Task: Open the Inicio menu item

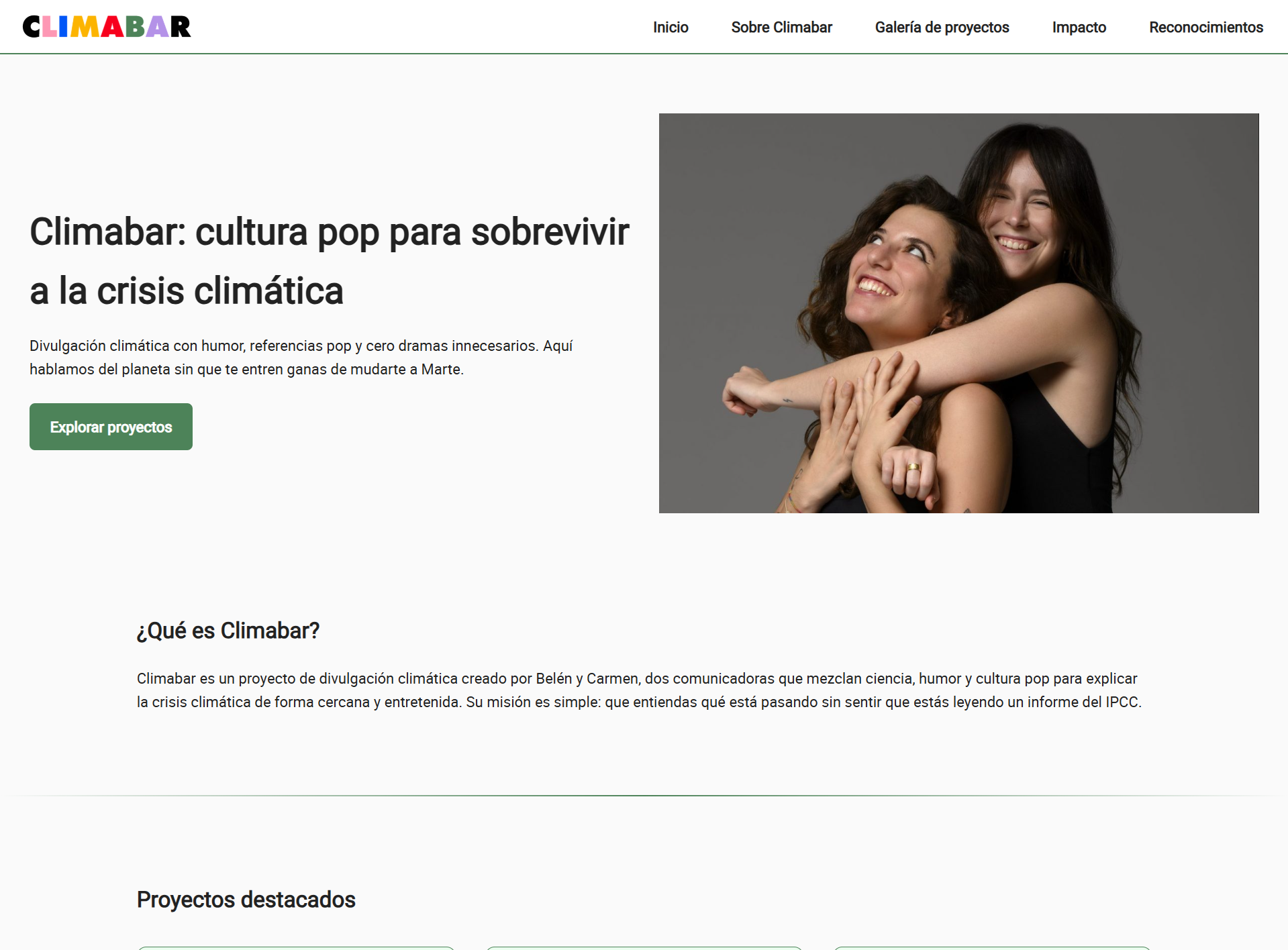Action: click(671, 28)
